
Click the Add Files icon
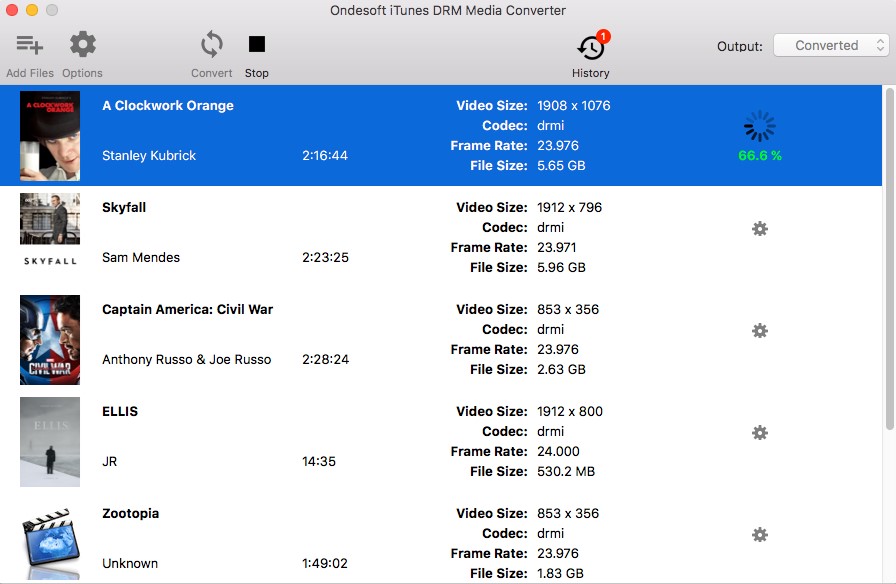coord(30,45)
